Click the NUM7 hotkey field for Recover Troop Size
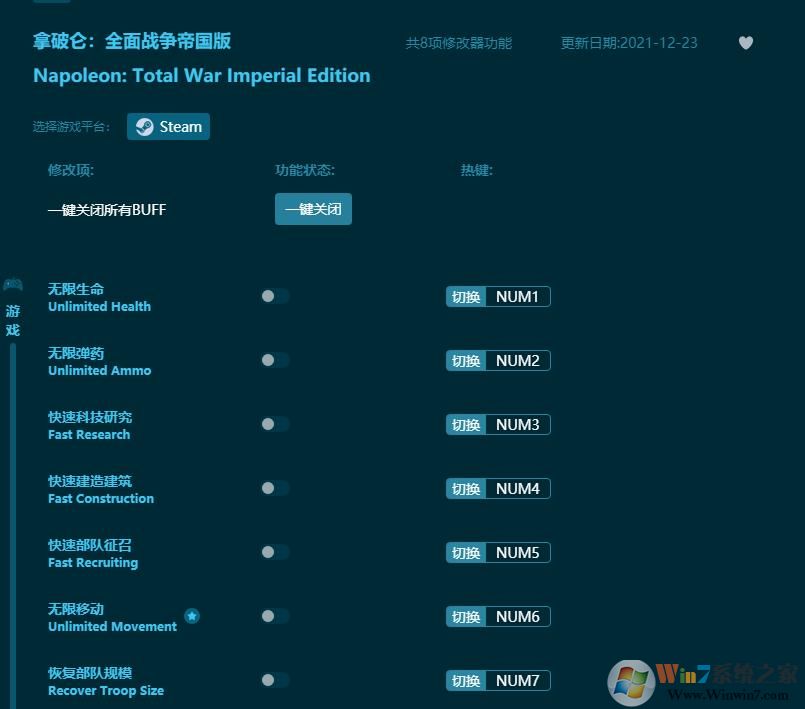This screenshot has width=805, height=709. click(518, 680)
